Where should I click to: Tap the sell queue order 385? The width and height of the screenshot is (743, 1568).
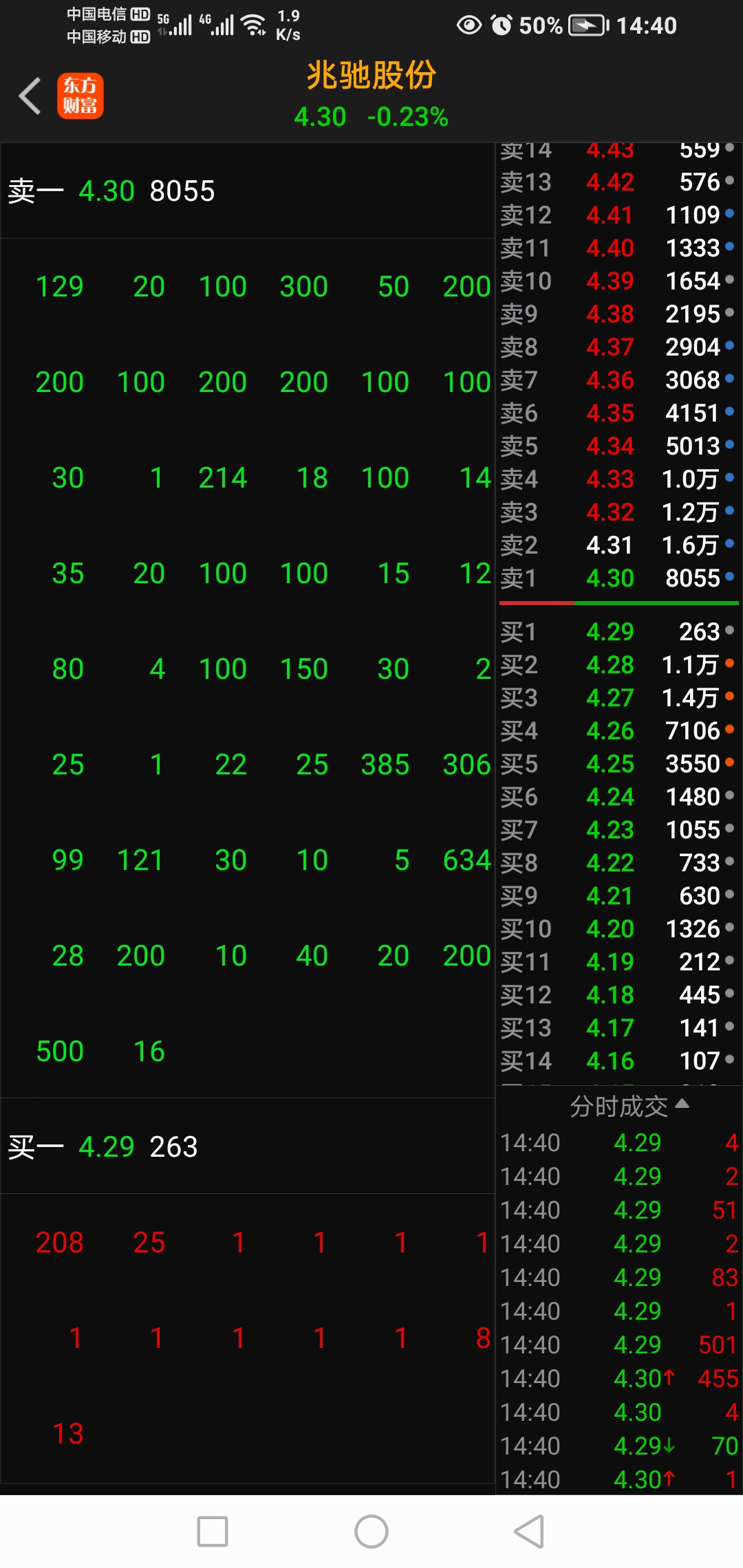(x=385, y=764)
